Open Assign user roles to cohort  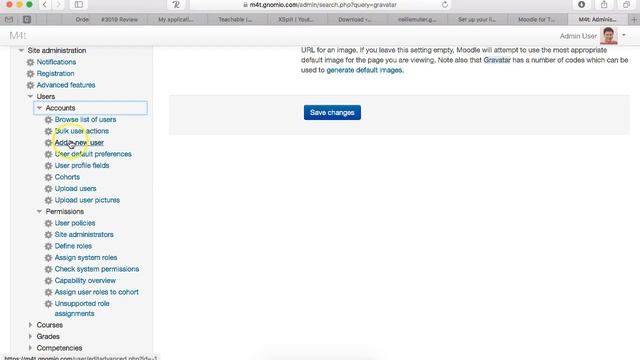pos(97,292)
